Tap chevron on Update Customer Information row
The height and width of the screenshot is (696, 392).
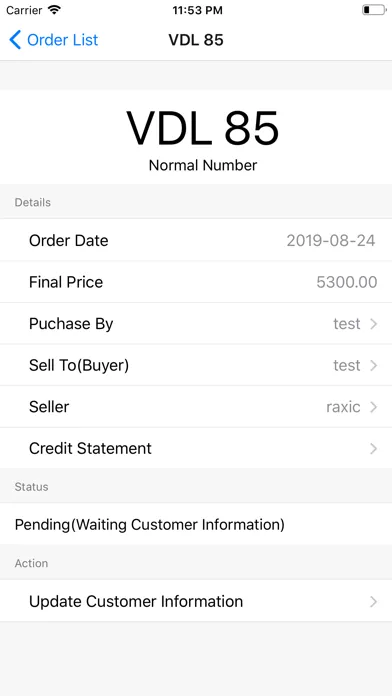coord(374,602)
